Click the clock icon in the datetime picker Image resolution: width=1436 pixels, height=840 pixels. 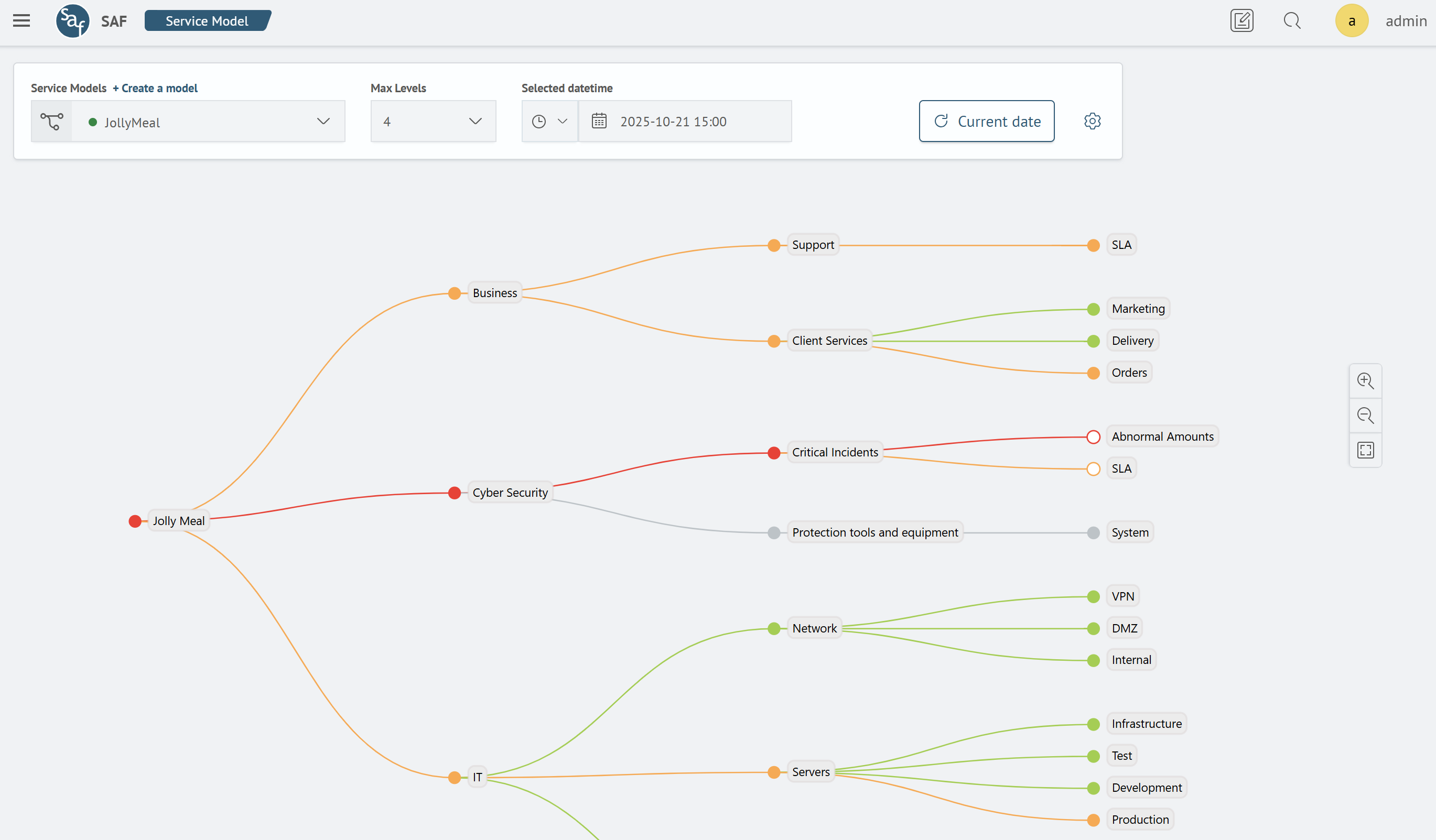click(538, 121)
